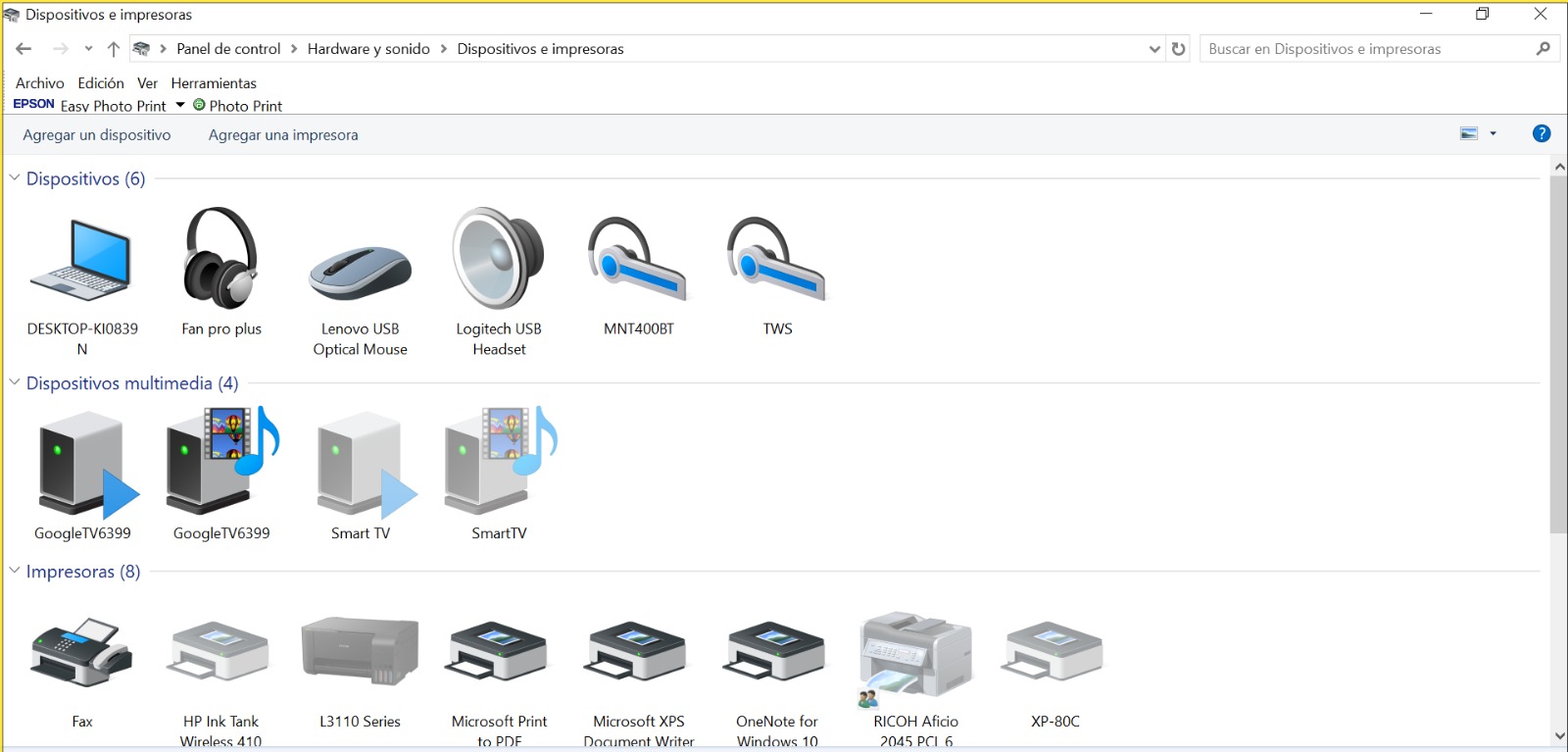Viewport: 1568px width, 752px height.
Task: Expand the chevron after Panel de control
Action: [x=294, y=49]
